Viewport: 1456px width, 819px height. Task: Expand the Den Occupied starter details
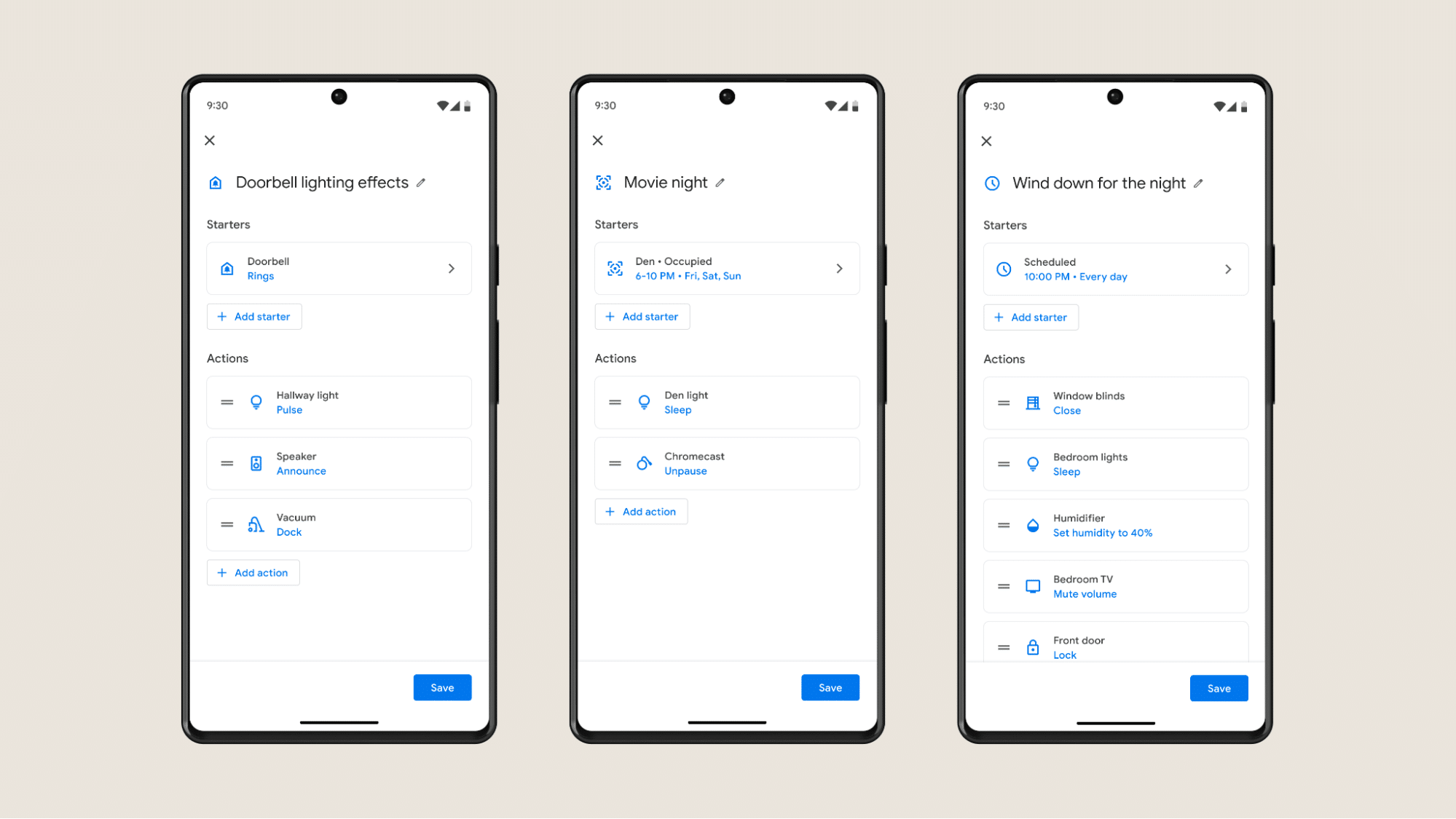(x=840, y=267)
